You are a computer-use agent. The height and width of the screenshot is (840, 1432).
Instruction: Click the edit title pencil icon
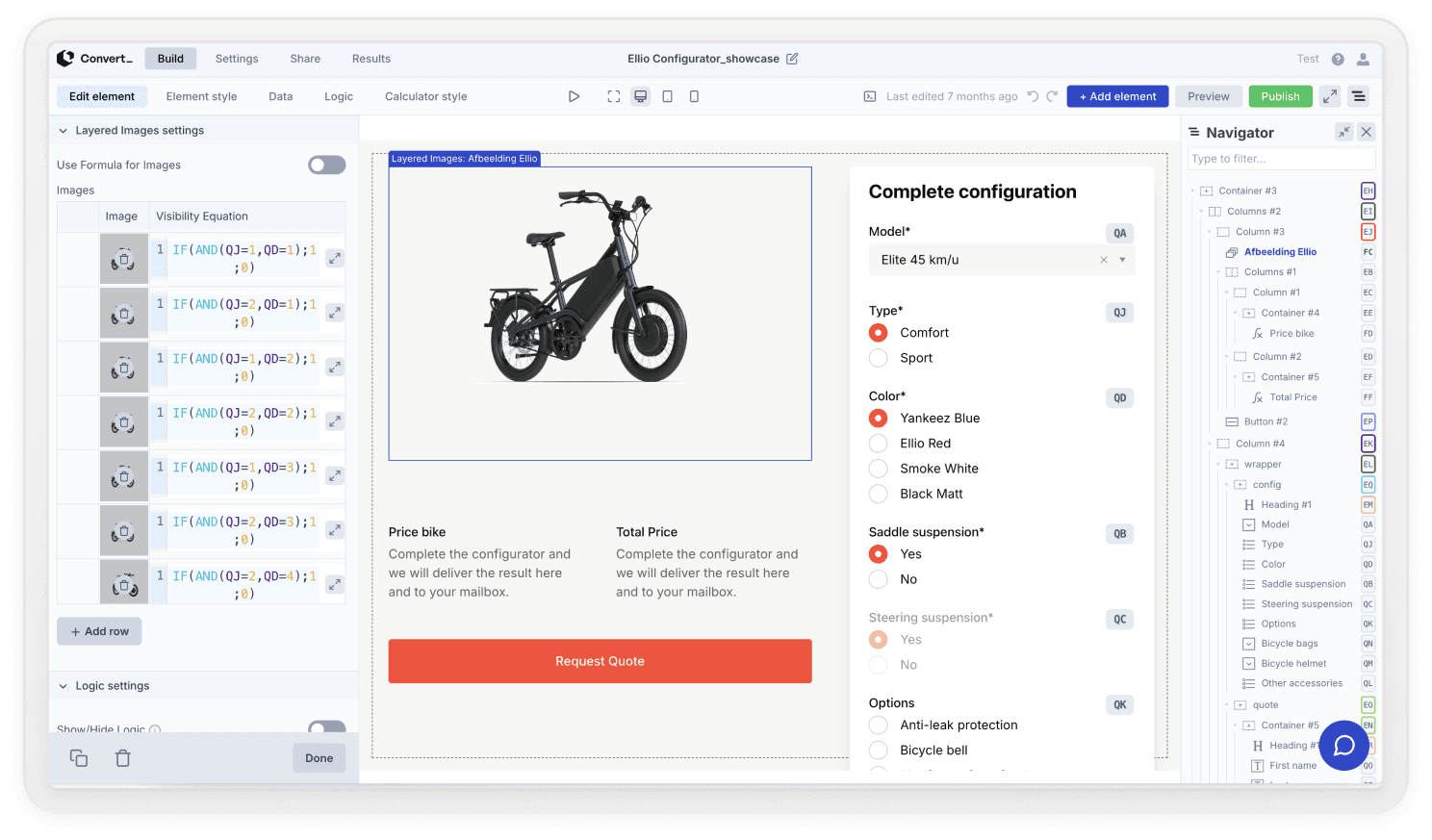(792, 59)
